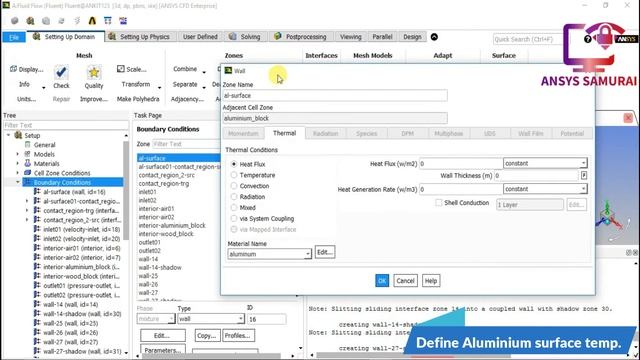The height and width of the screenshot is (360, 640).
Task: Click the wall-14 boundary icon in tree
Action: [37, 304]
